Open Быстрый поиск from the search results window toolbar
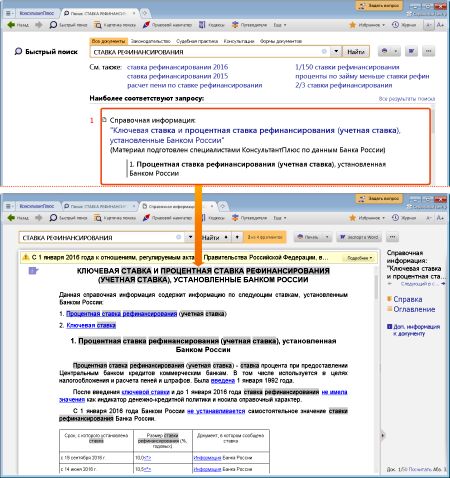 (x=68, y=25)
